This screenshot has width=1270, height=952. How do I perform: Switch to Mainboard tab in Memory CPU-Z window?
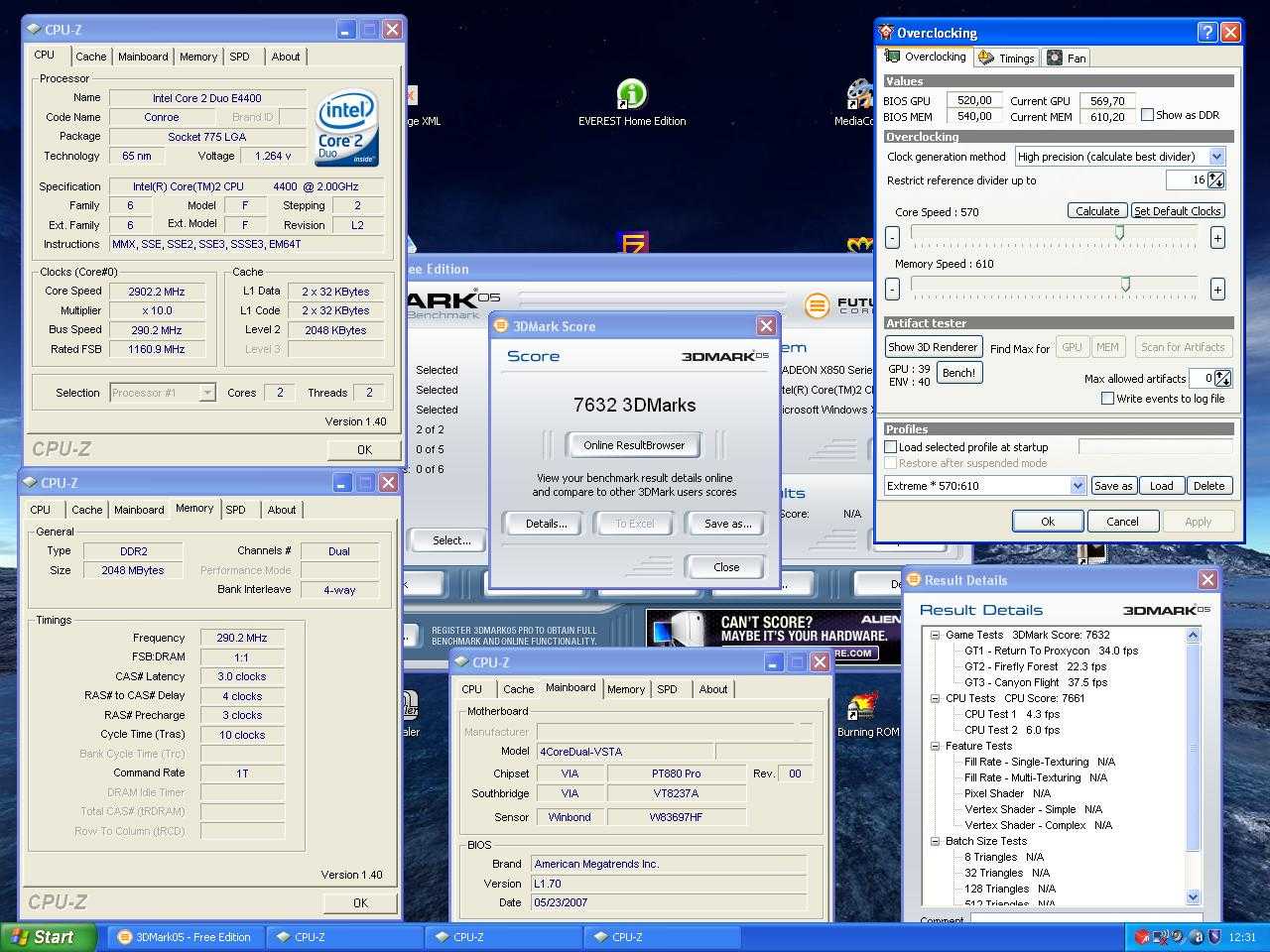click(139, 510)
